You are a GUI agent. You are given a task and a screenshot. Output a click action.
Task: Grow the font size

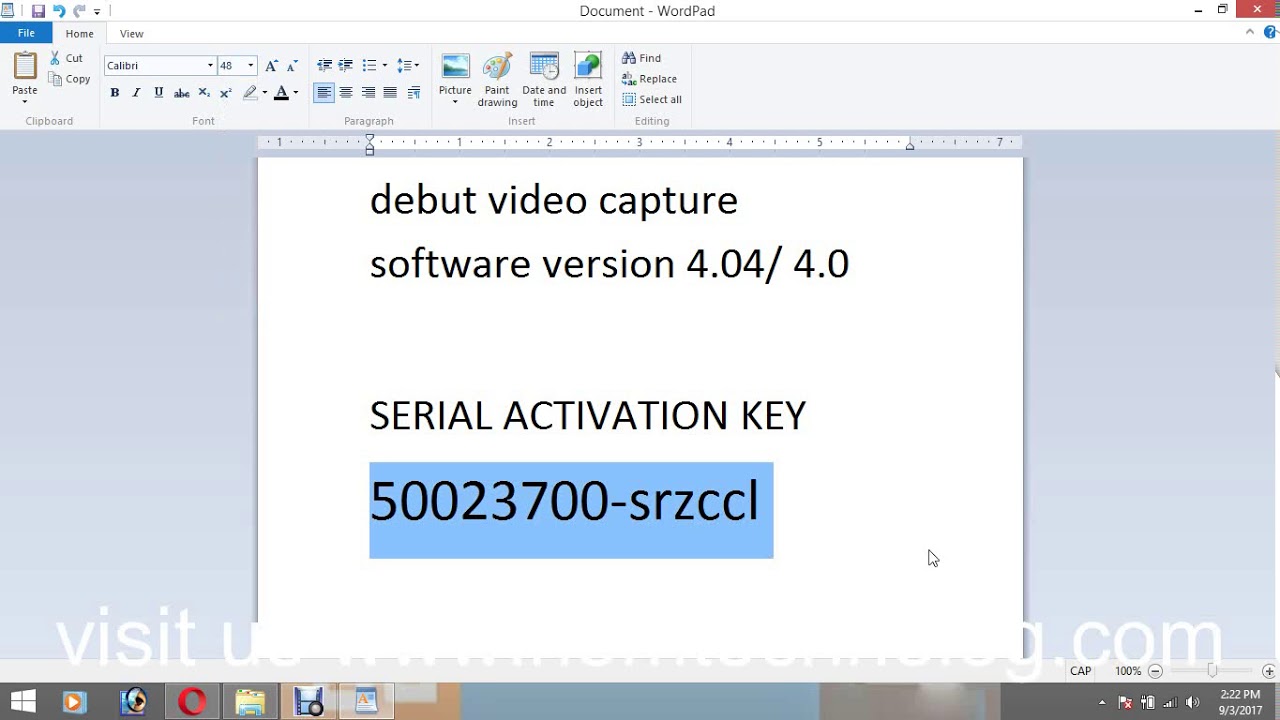click(x=271, y=65)
